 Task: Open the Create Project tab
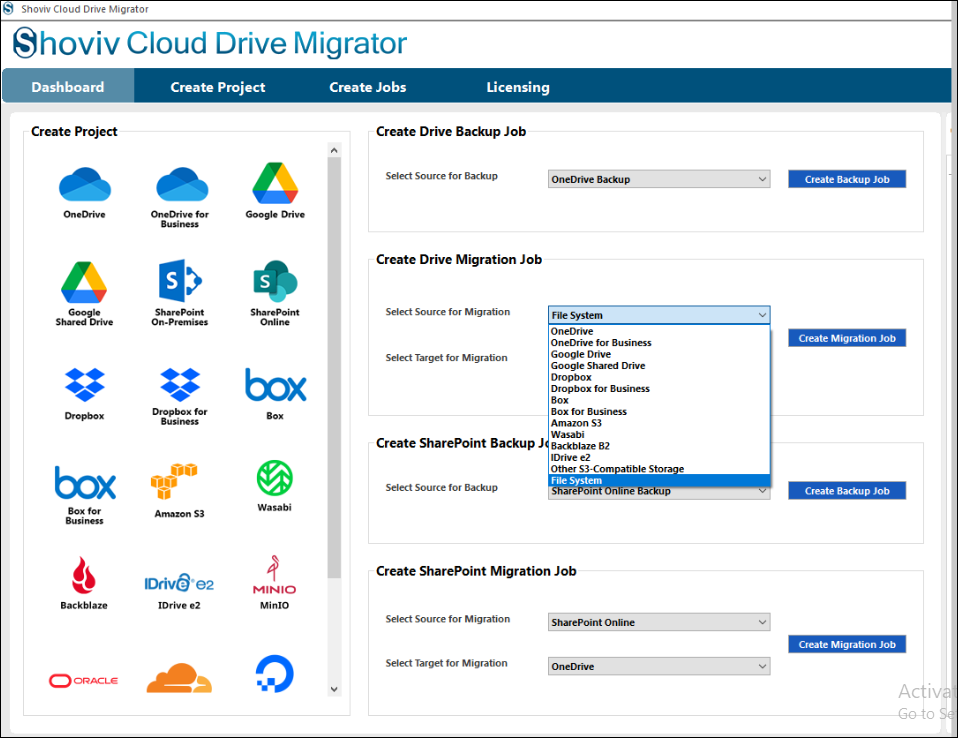tap(218, 87)
